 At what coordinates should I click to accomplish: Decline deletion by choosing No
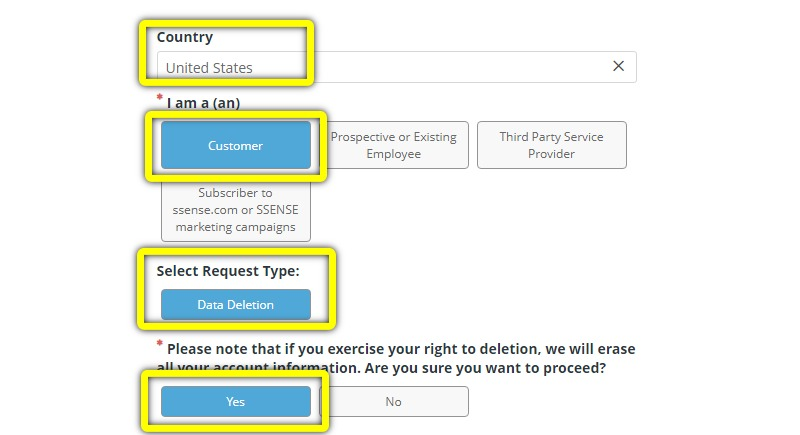tap(393, 401)
